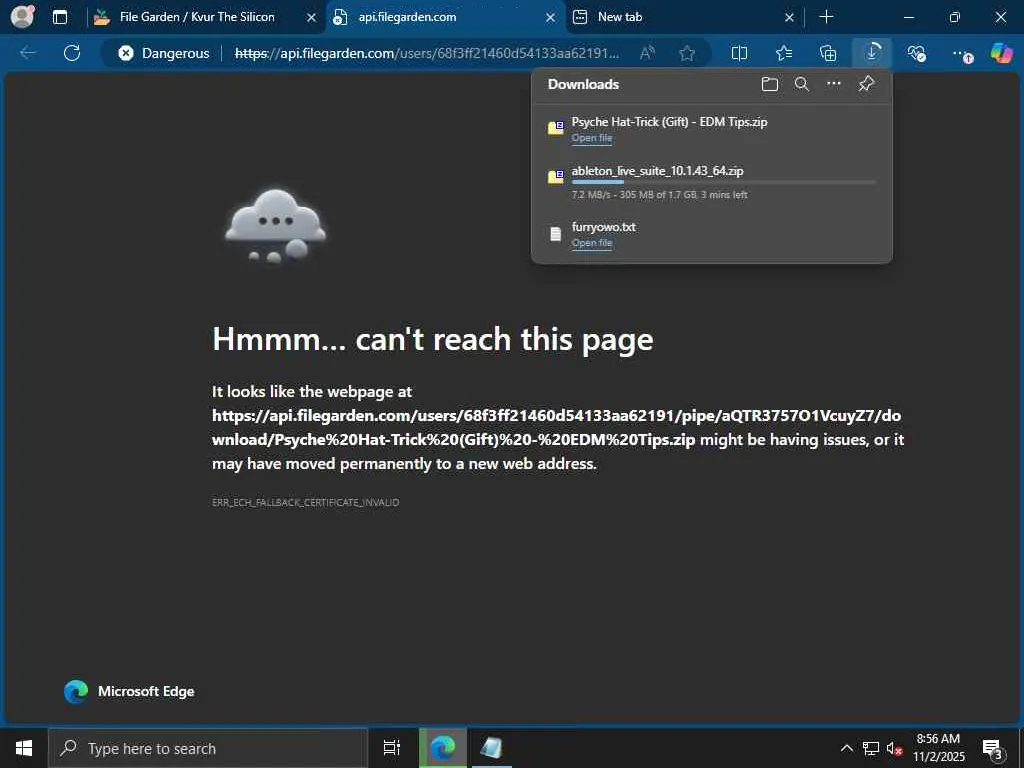Open file link under furryowo.txt
Screen dimensions: 1024x768
pos(592,243)
